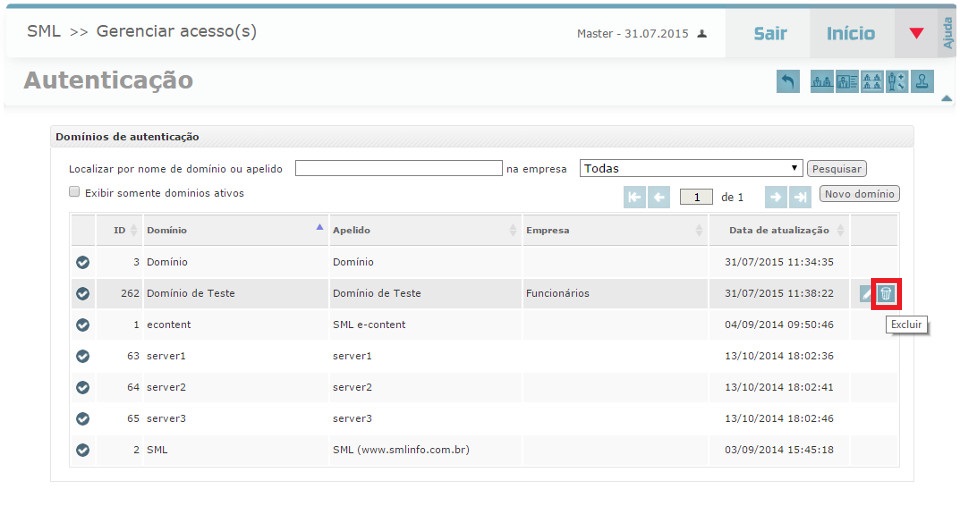Click the person with tools toolbar icon
This screenshot has width=960, height=506.
(897, 83)
